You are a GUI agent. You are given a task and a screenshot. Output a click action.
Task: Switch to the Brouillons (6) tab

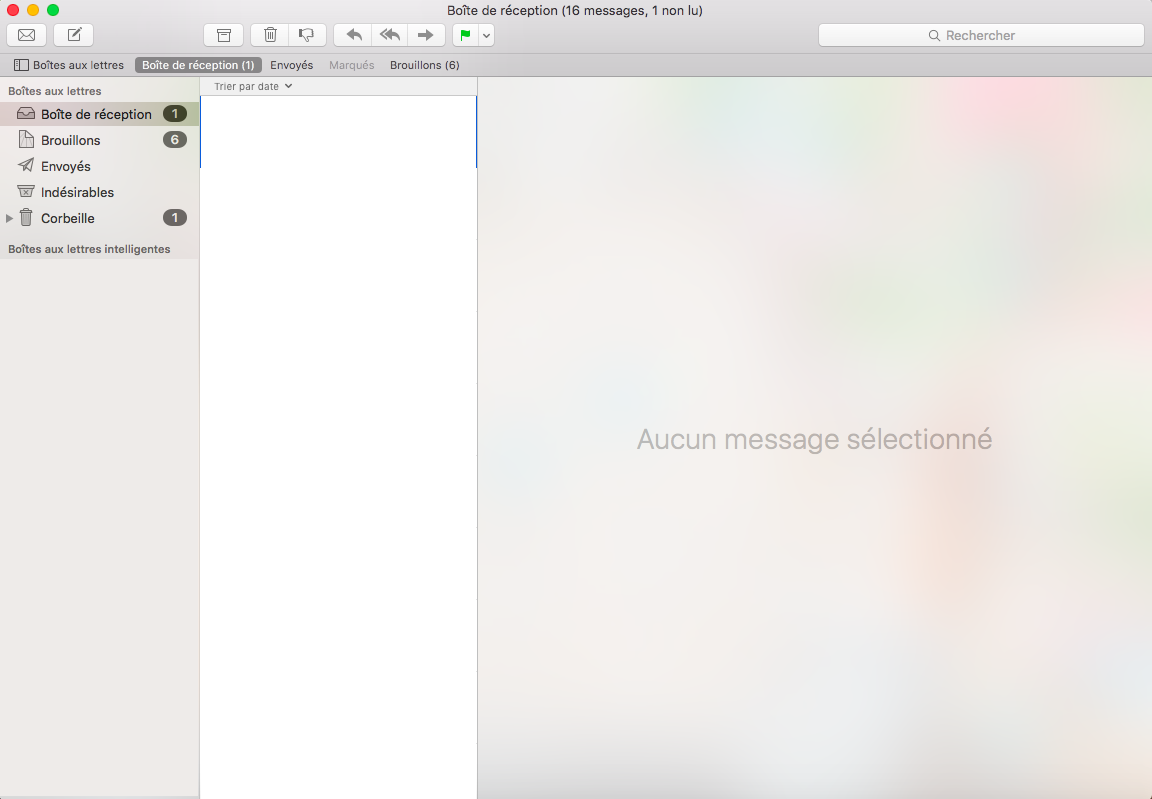[424, 65]
